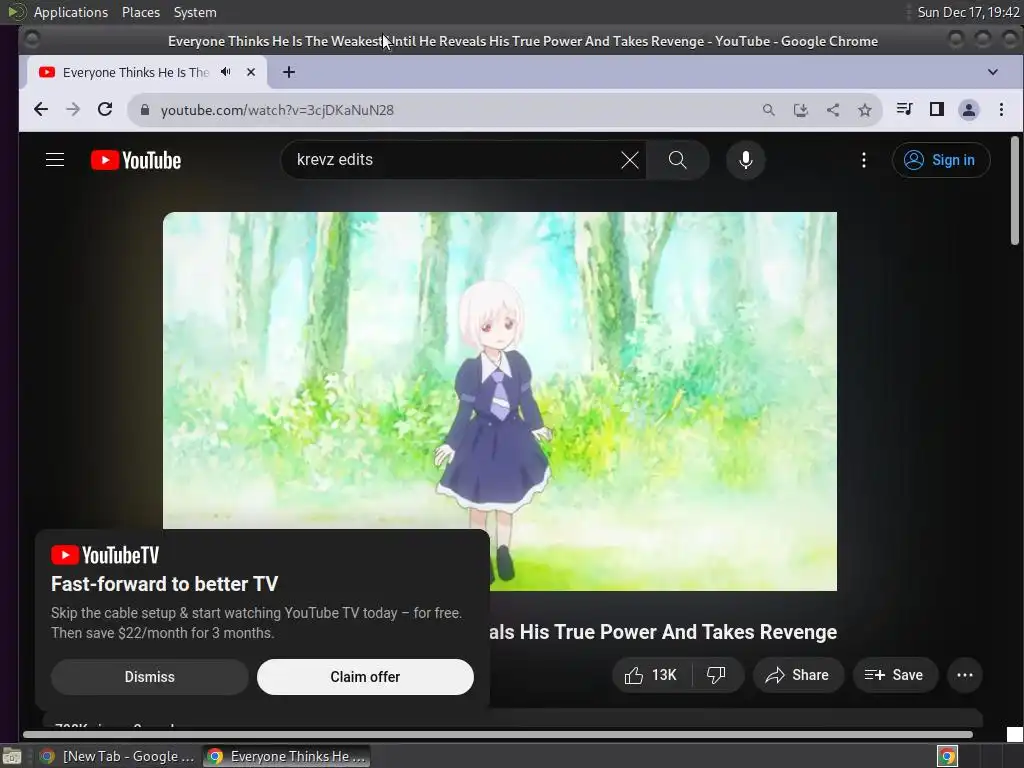Click the clock Sun Dec 17, 19:42

coord(968,12)
